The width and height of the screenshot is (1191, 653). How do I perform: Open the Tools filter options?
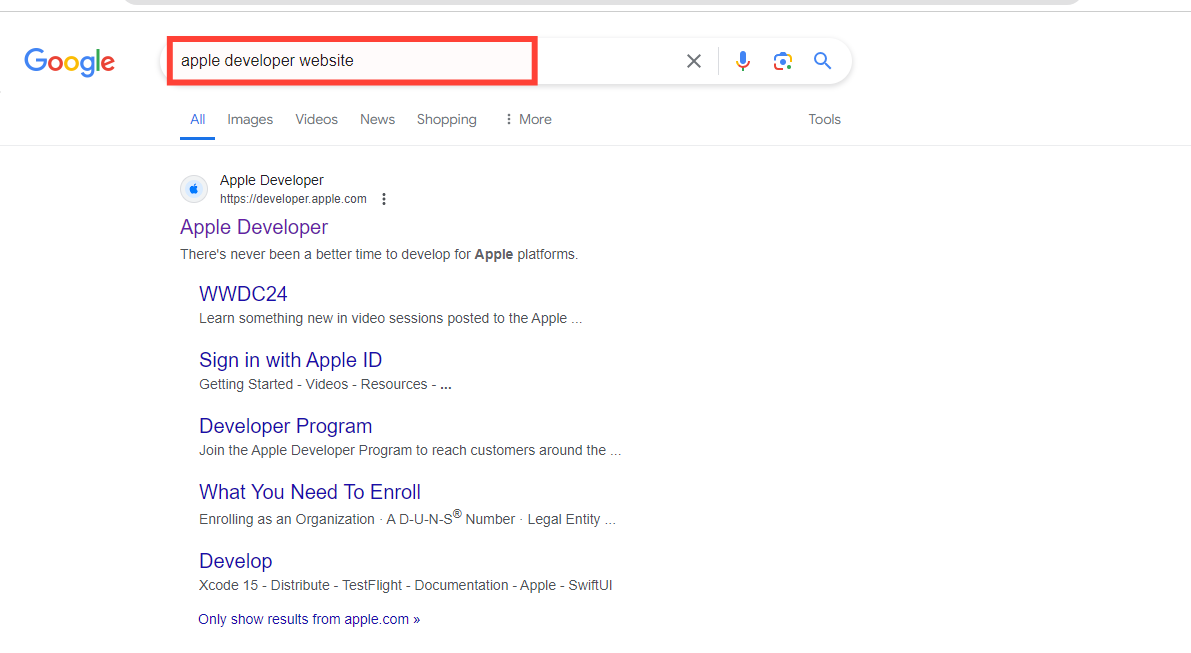824,119
